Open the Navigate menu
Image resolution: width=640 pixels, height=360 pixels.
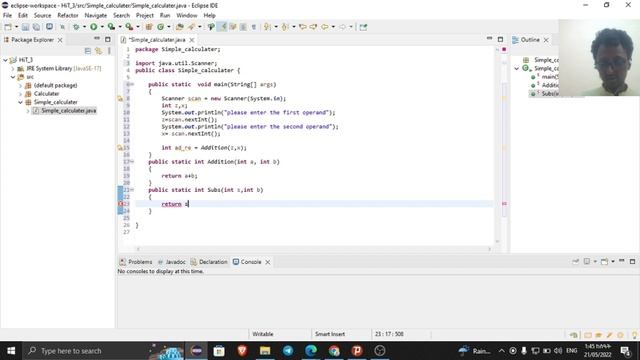click(96, 15)
